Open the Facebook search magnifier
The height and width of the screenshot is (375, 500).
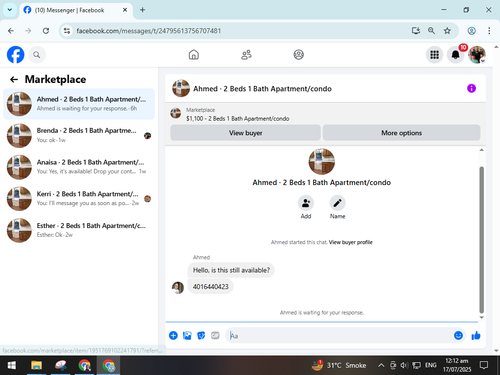[37, 55]
